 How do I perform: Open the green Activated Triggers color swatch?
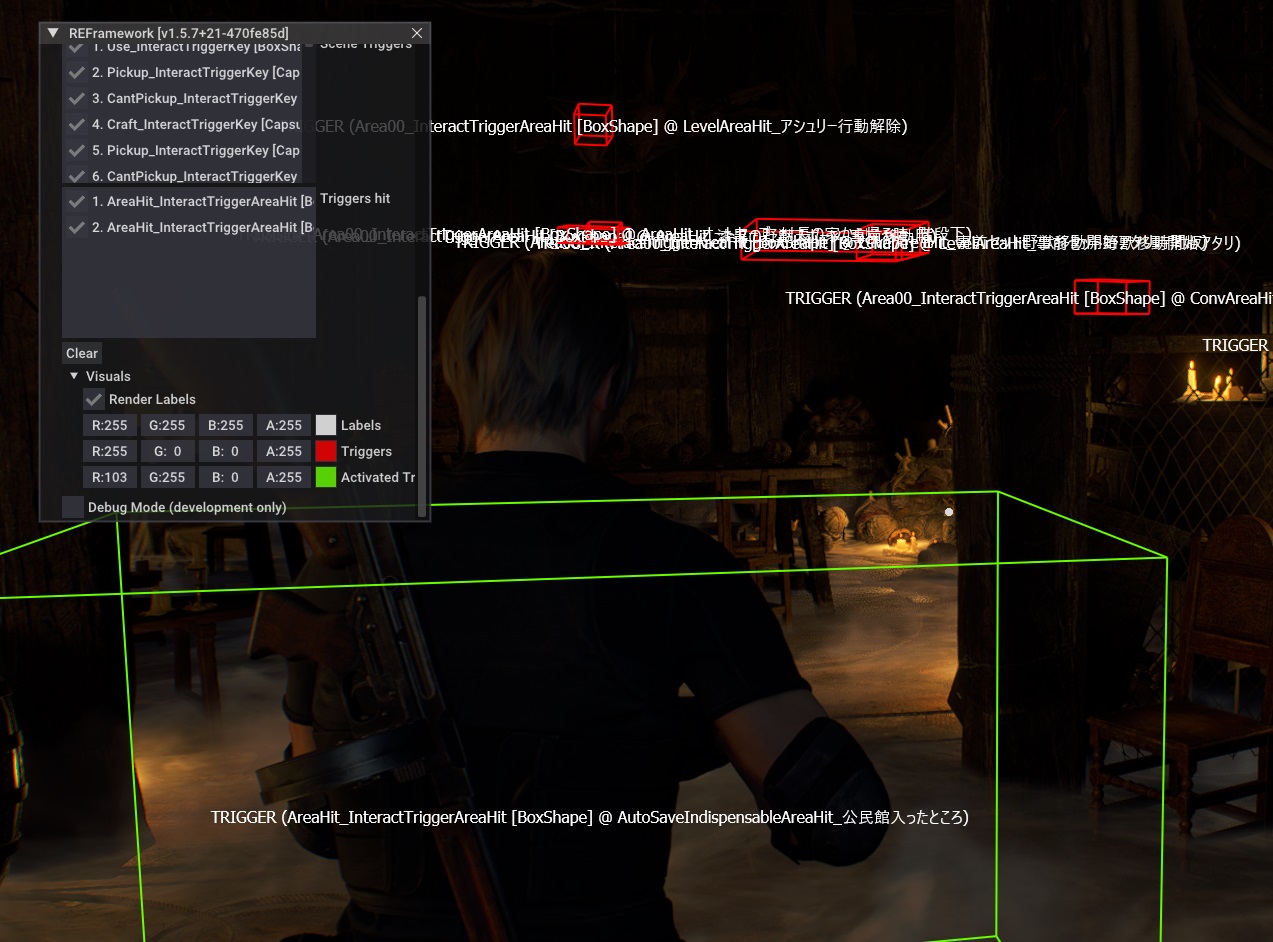pyautogui.click(x=326, y=477)
